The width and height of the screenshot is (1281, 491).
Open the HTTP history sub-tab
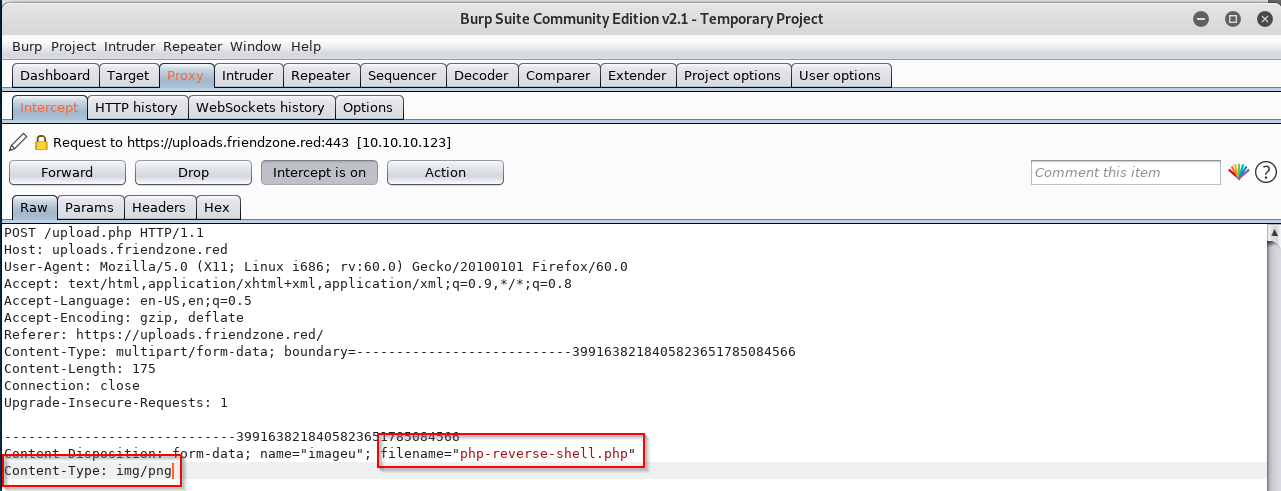click(x=136, y=107)
